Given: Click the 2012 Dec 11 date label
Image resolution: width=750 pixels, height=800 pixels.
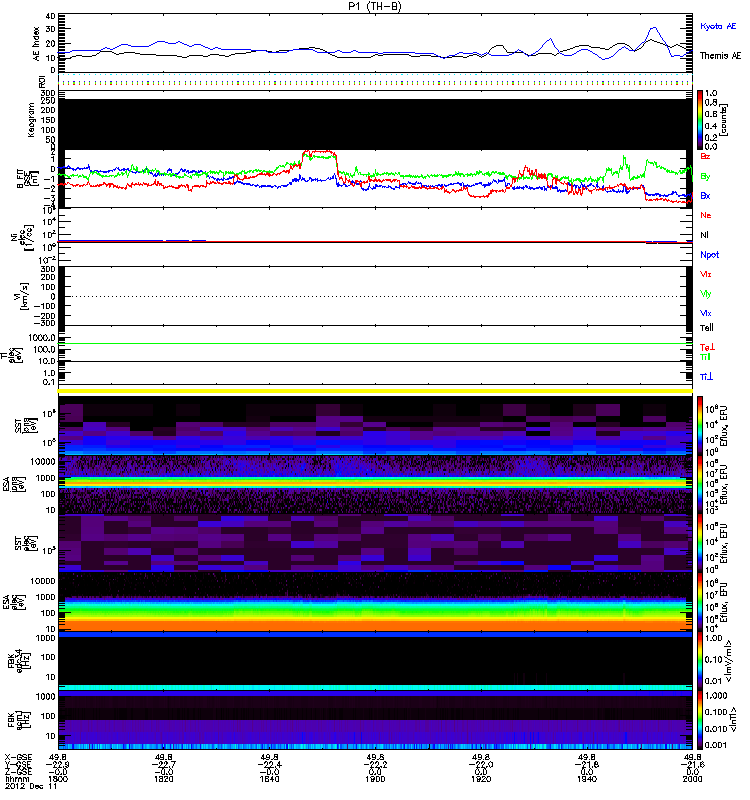Looking at the screenshot, I should coord(24,788).
